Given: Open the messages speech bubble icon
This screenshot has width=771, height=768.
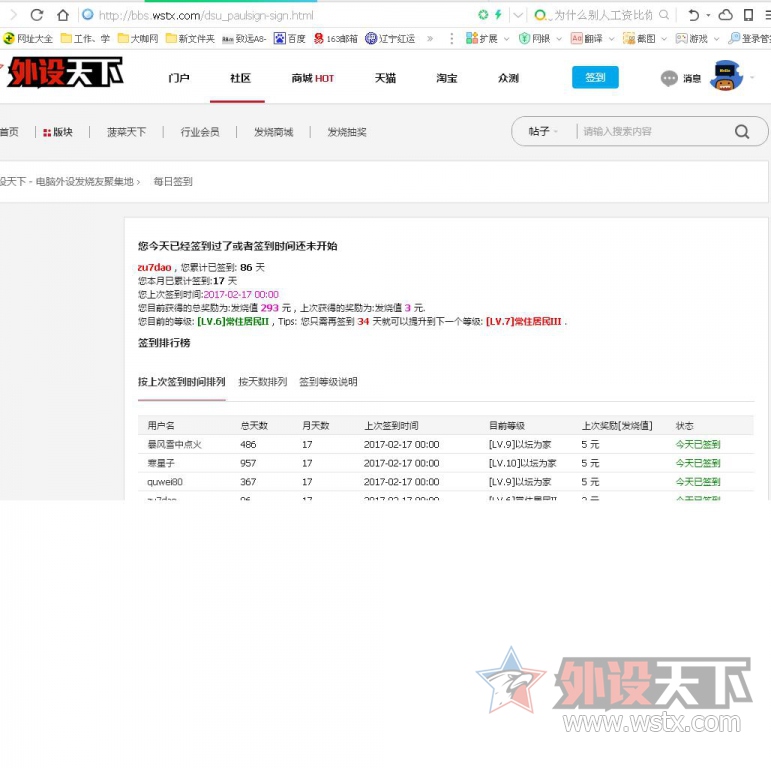Looking at the screenshot, I should [x=669, y=78].
